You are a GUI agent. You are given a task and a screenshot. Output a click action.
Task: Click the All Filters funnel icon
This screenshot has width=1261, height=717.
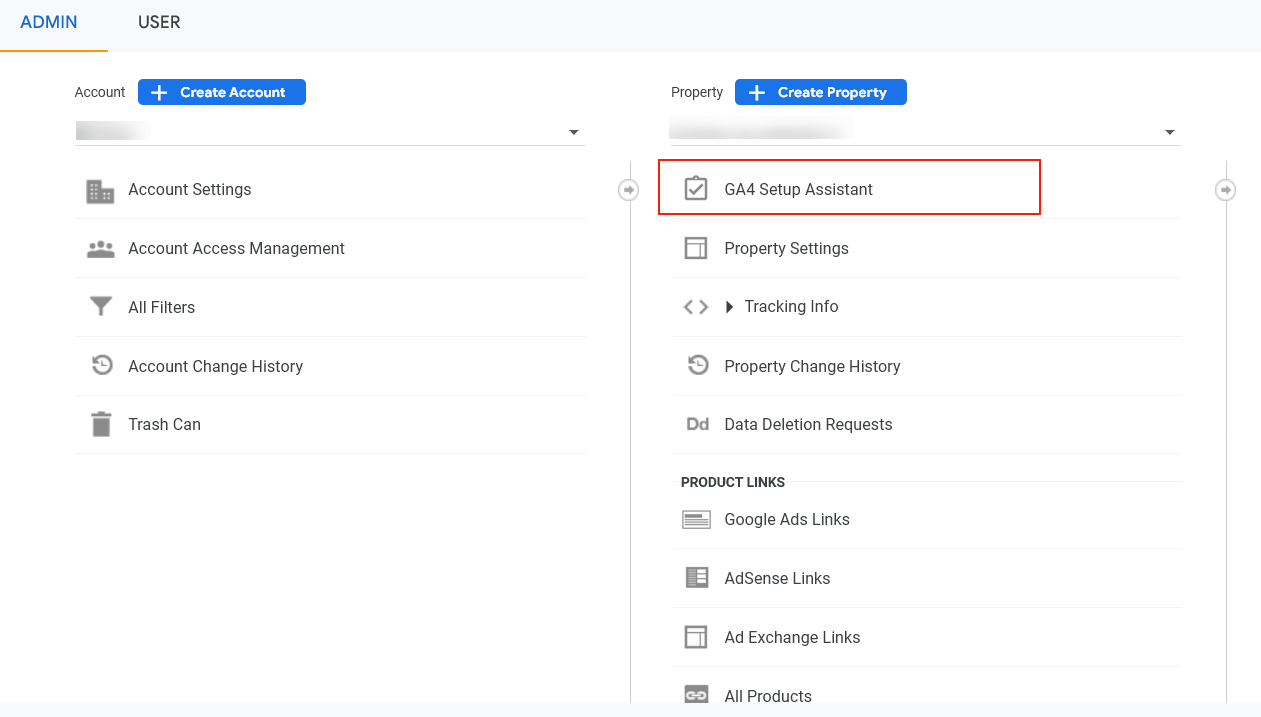click(x=101, y=307)
